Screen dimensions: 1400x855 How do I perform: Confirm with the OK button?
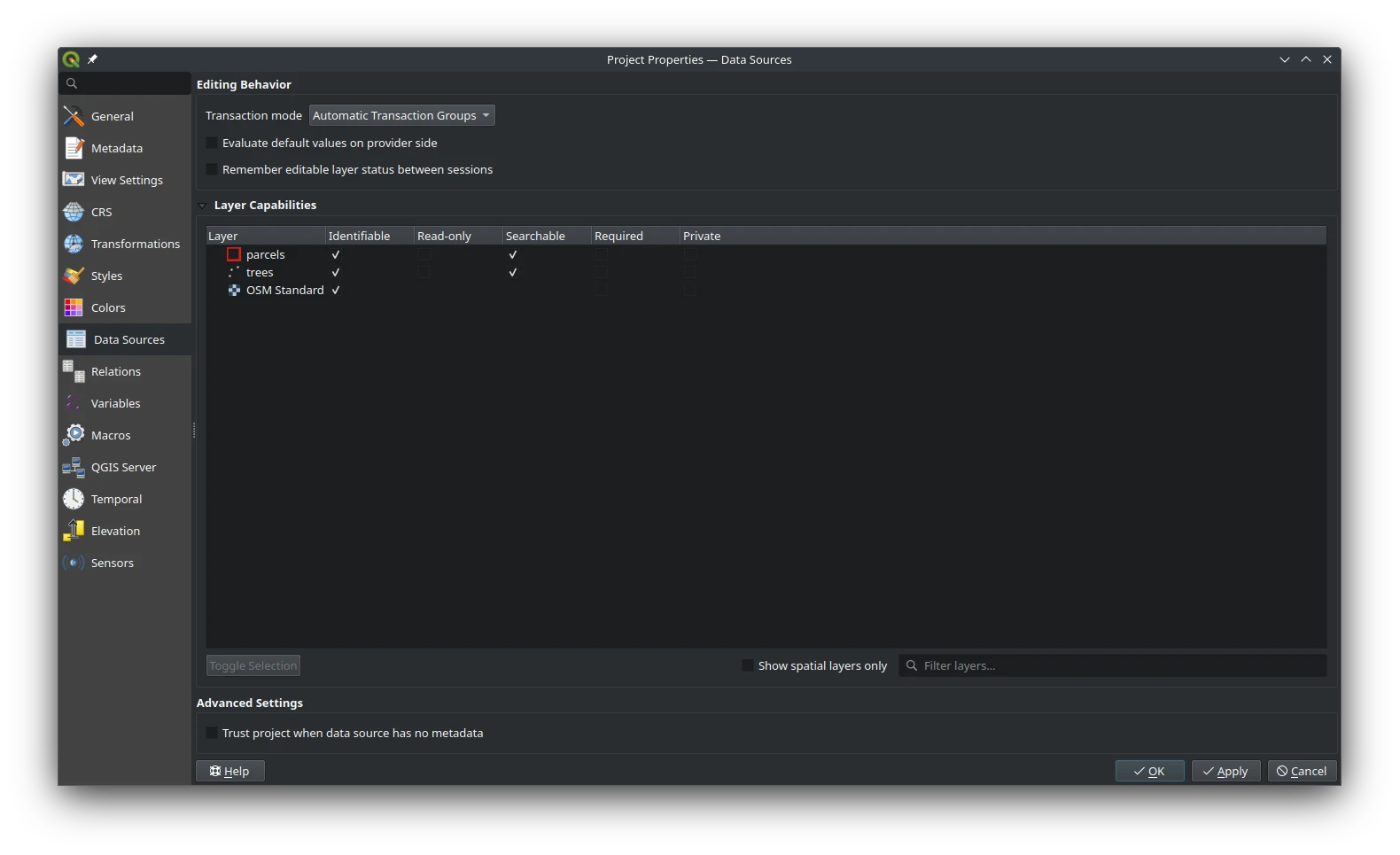[x=1149, y=771]
